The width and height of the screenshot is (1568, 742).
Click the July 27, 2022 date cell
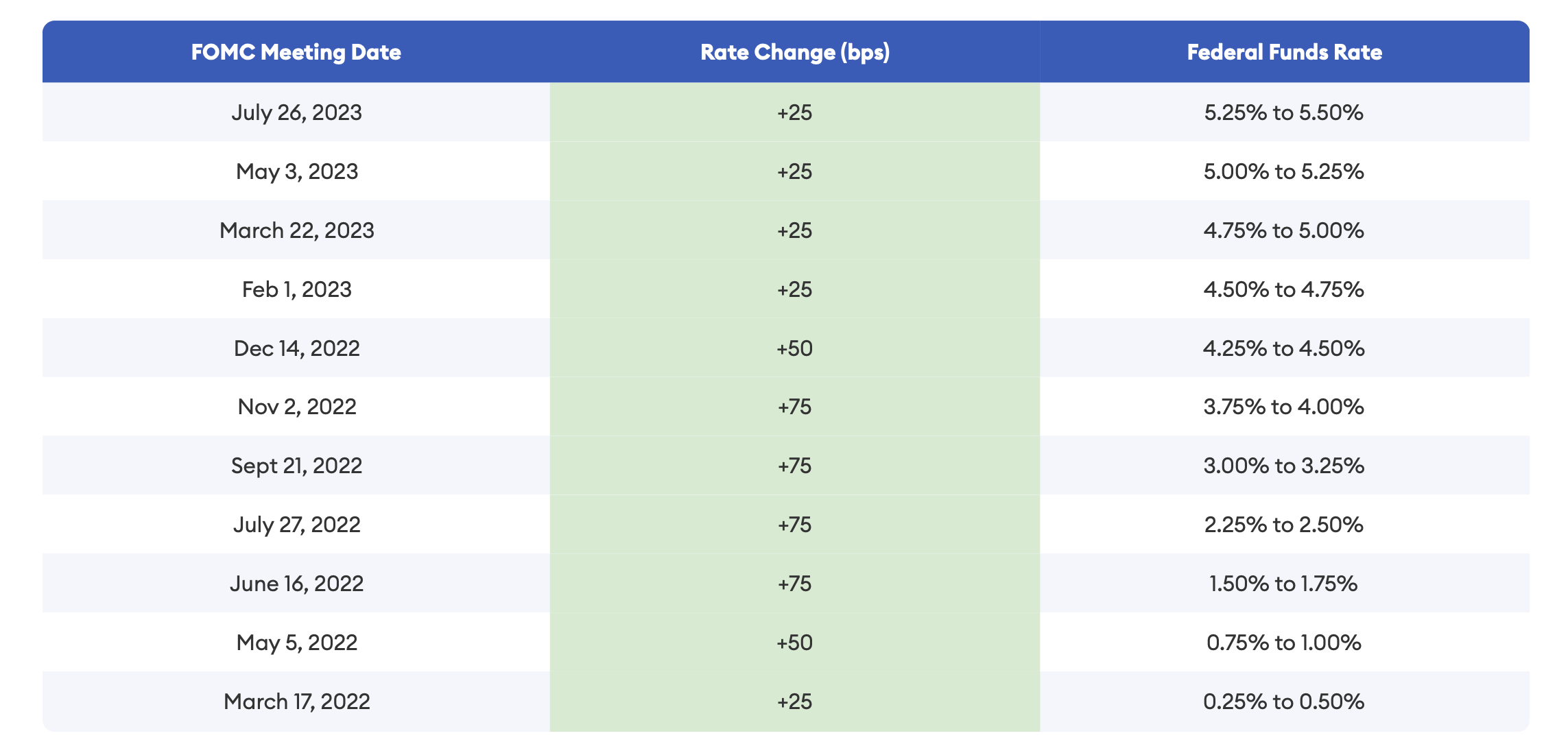(x=296, y=525)
